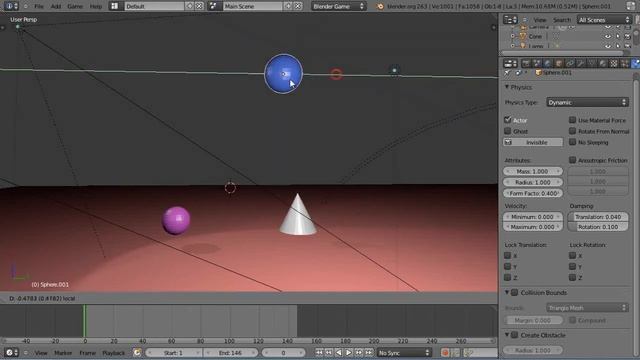The width and height of the screenshot is (640, 360).
Task: Click the Cone object icon in outliner
Action: (x=522, y=36)
